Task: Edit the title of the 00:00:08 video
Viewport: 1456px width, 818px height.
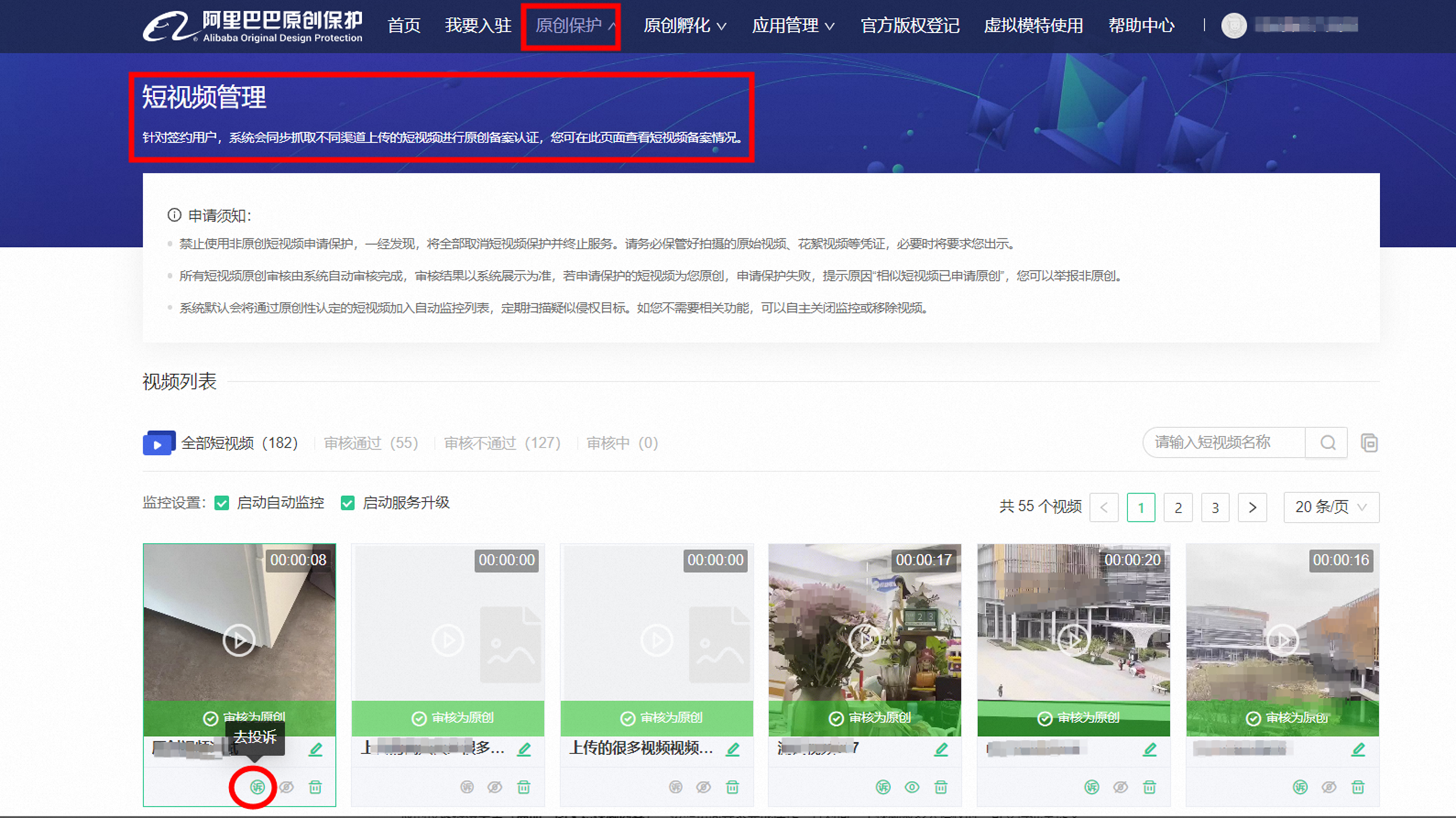Action: pyautogui.click(x=315, y=749)
